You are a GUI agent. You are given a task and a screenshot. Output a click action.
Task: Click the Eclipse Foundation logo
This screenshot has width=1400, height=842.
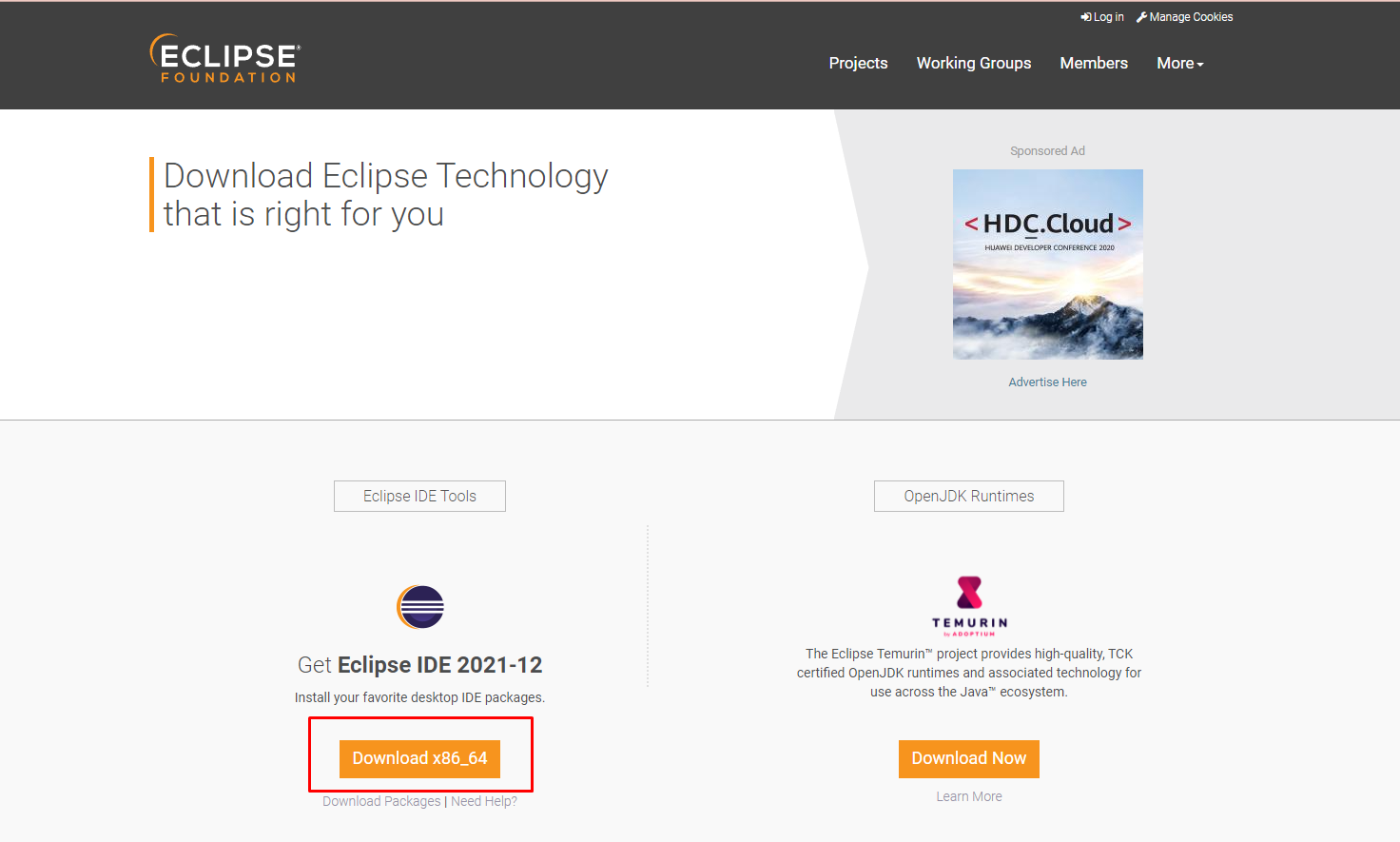(x=224, y=59)
